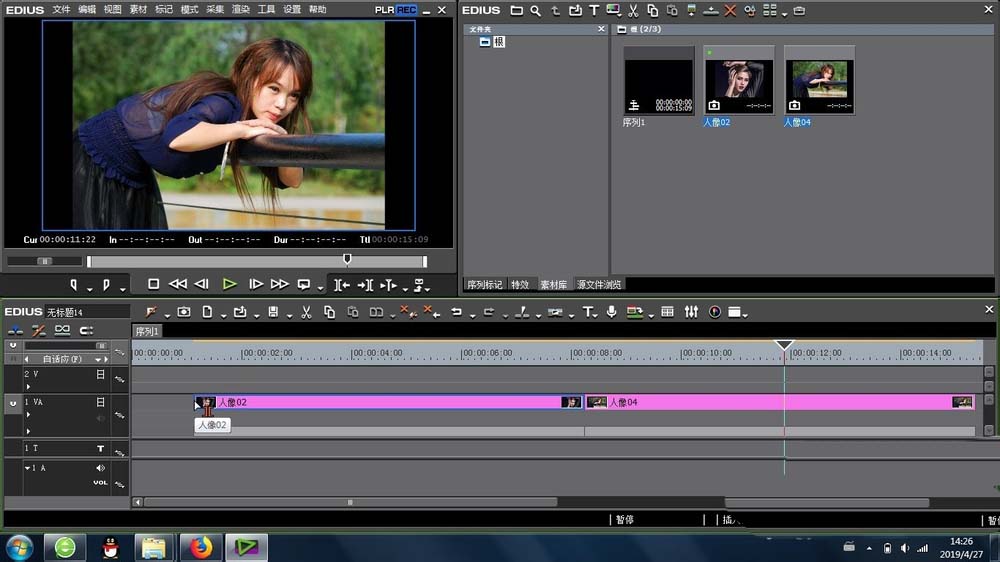Click the create title T icon in timeline
1000x562 pixels.
point(587,312)
